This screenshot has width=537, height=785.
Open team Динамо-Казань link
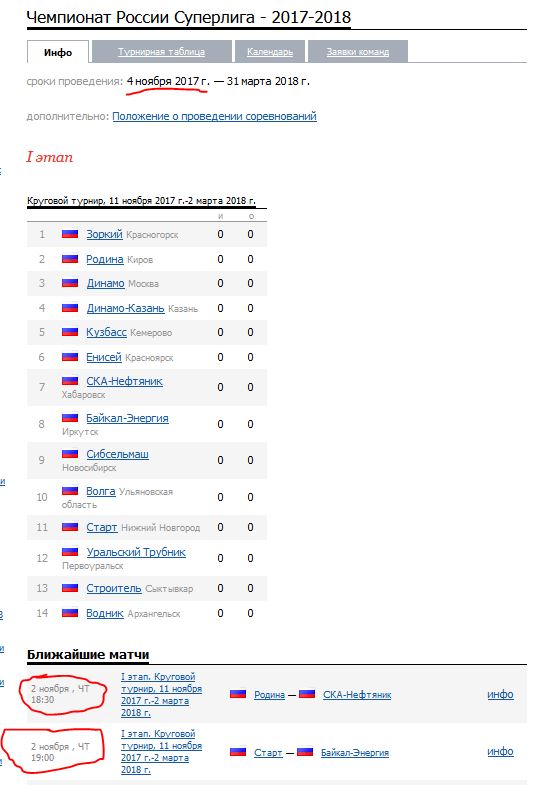pos(125,308)
